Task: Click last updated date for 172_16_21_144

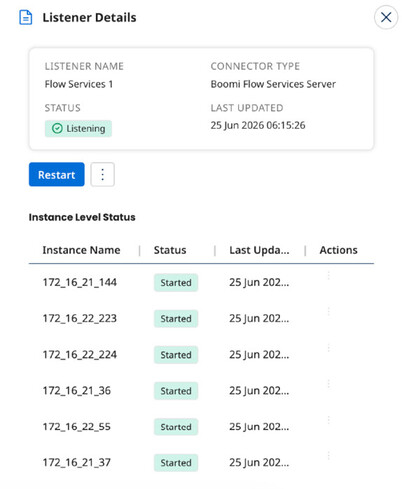Action: click(x=259, y=282)
